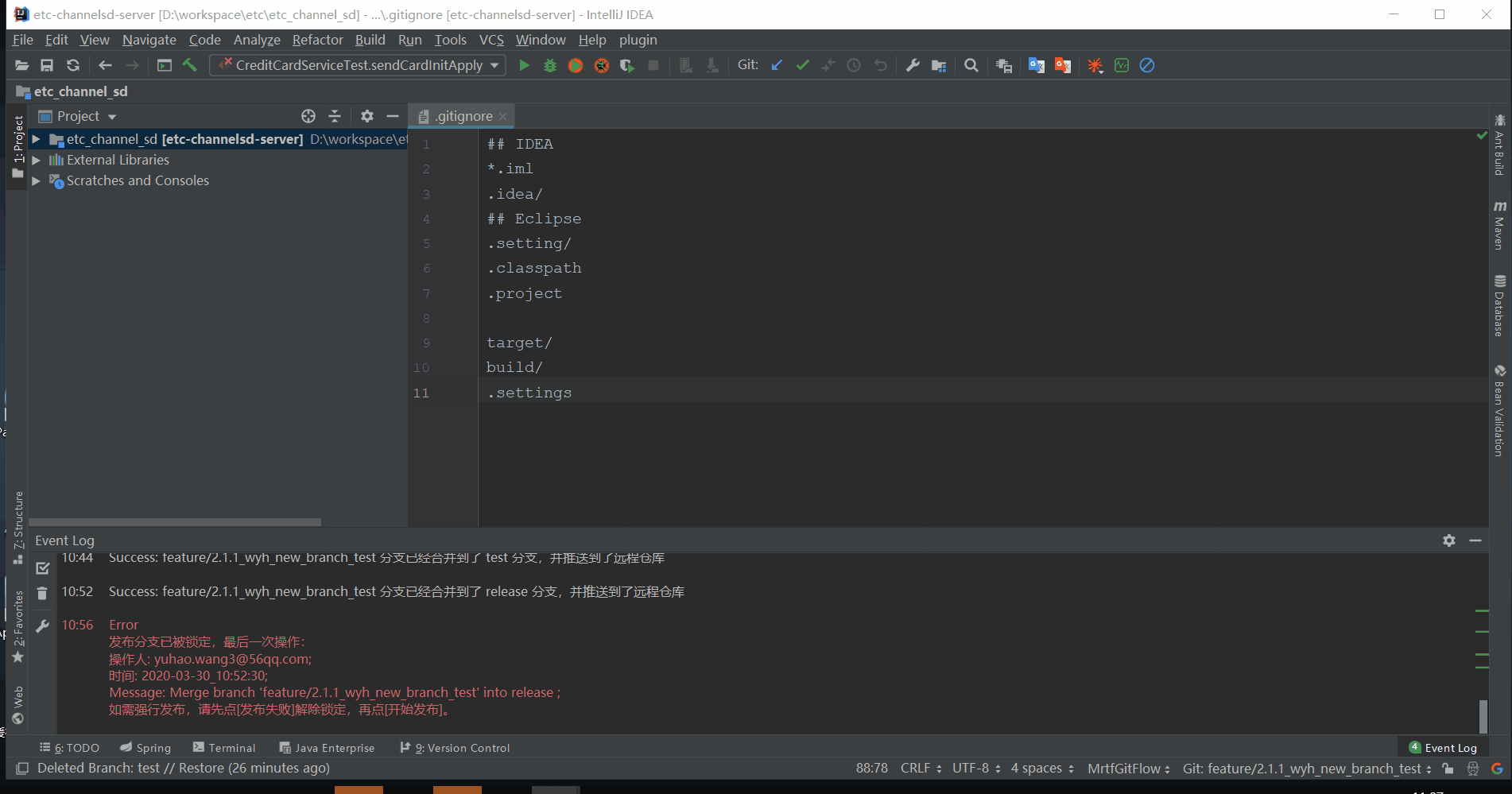Open Event Log wrench settings icon
Screen dimensions: 1512x794
tap(43, 626)
